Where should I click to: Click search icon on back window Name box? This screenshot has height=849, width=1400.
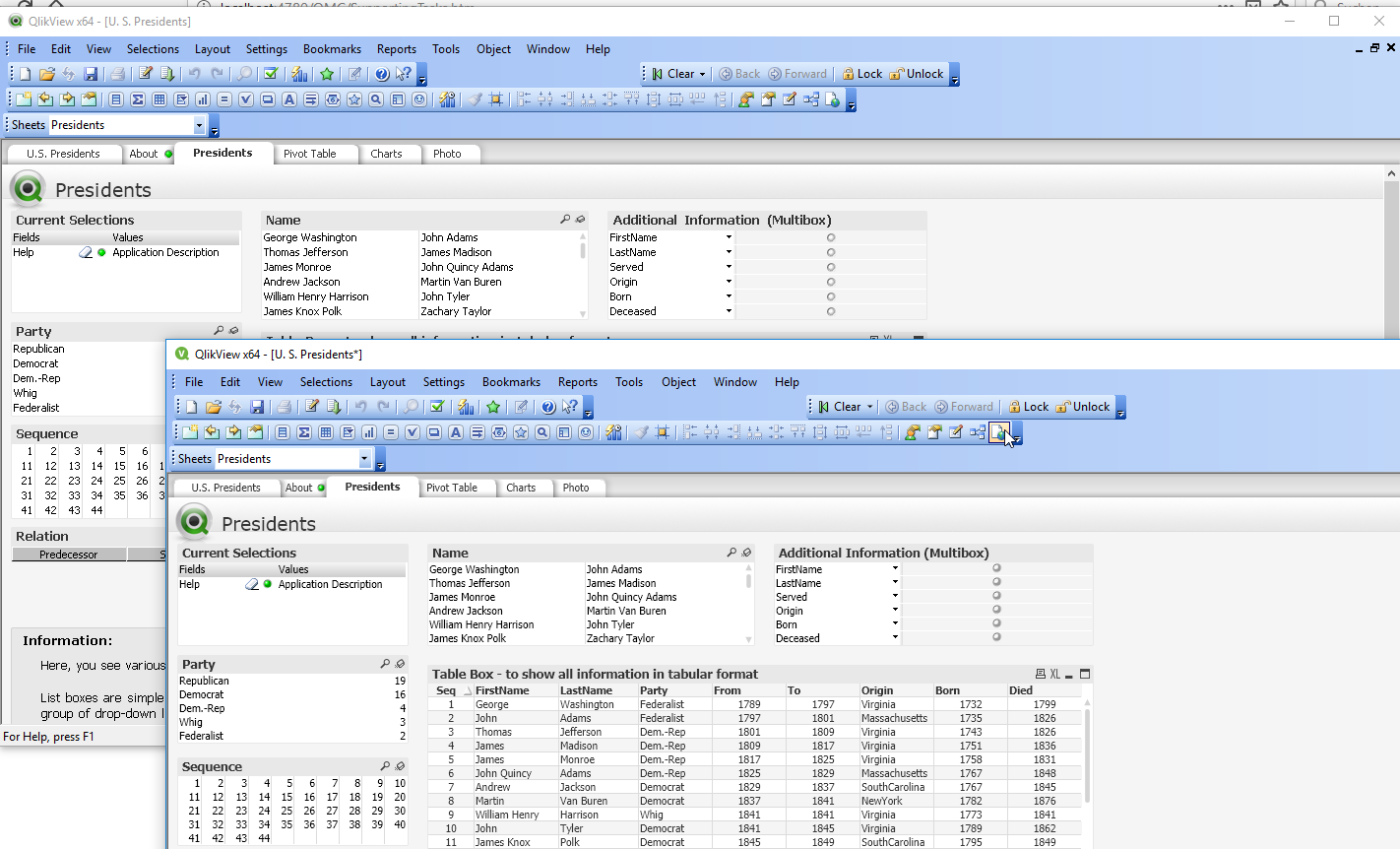(x=565, y=220)
